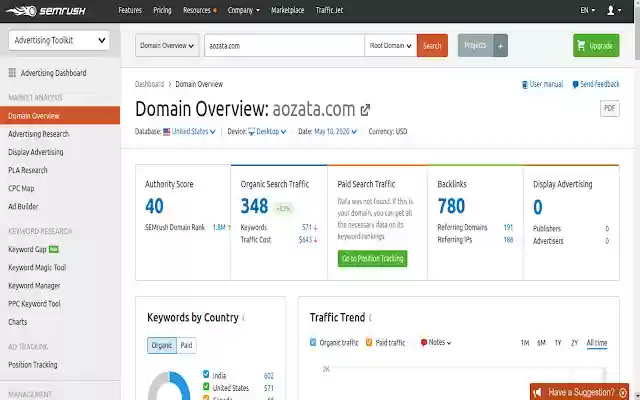Open external link icon beside aozata.com
Viewport: 640px width, 400px height.
tap(365, 110)
